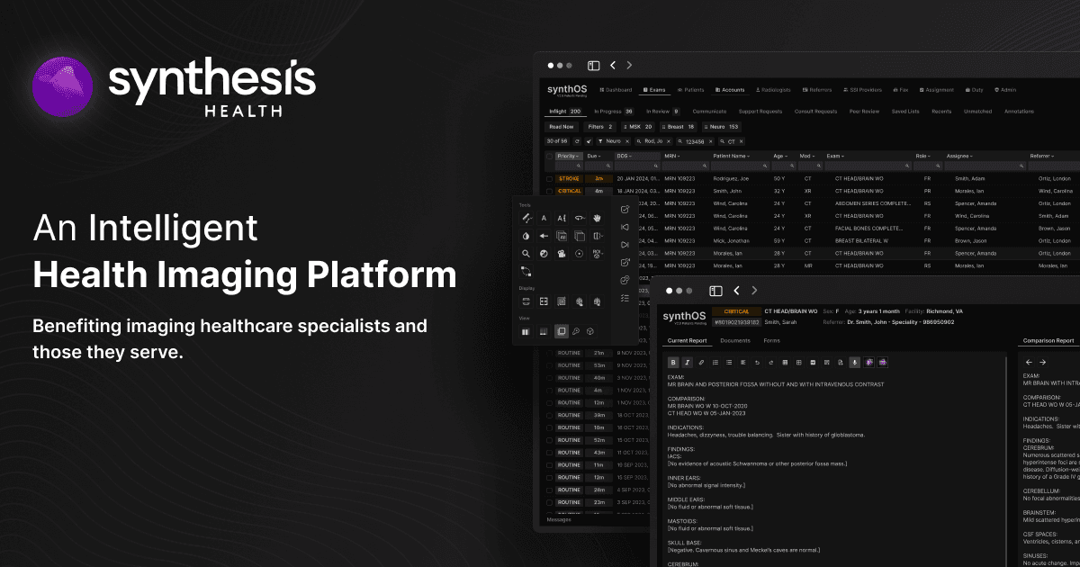Image resolution: width=1080 pixels, height=567 pixels.
Task: Click the Exam column search field
Action: tap(868, 166)
